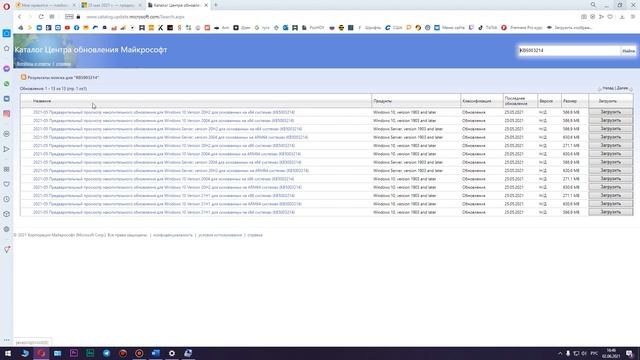Go back with browser back arrow
Image resolution: width=640 pixels, height=360 pixels.
(x=20, y=17)
